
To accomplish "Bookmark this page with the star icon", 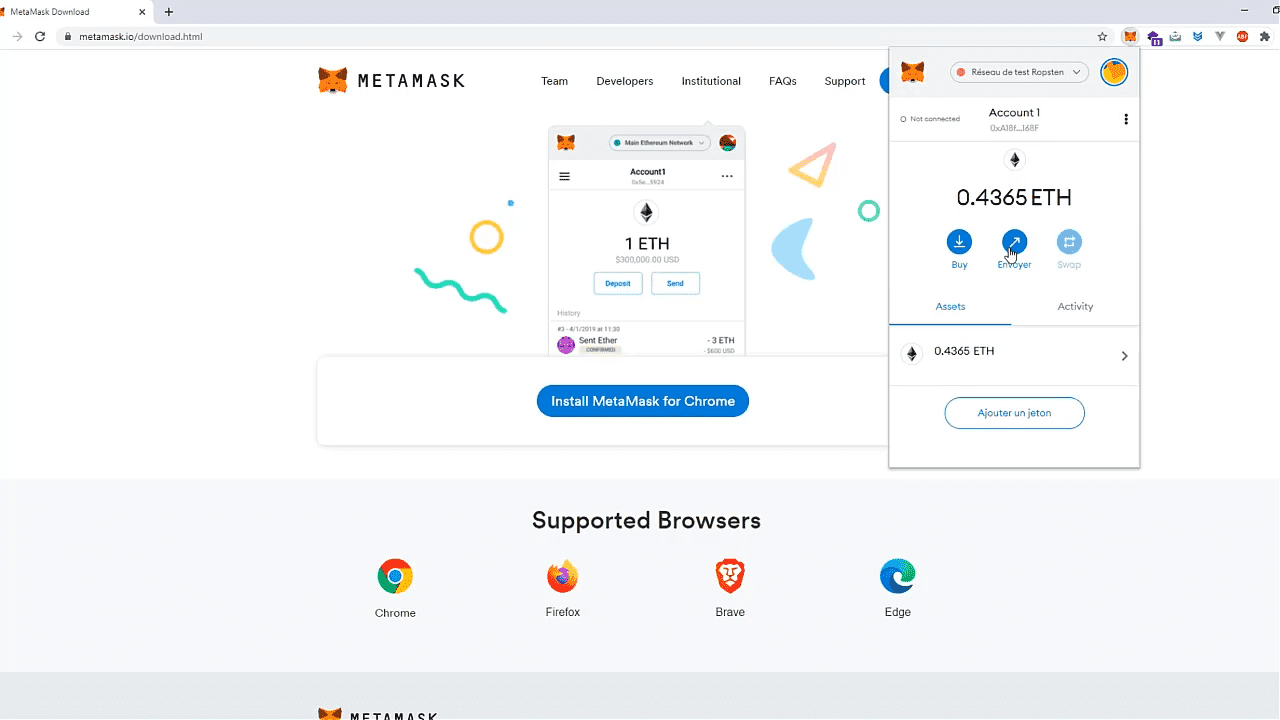I will [1102, 36].
